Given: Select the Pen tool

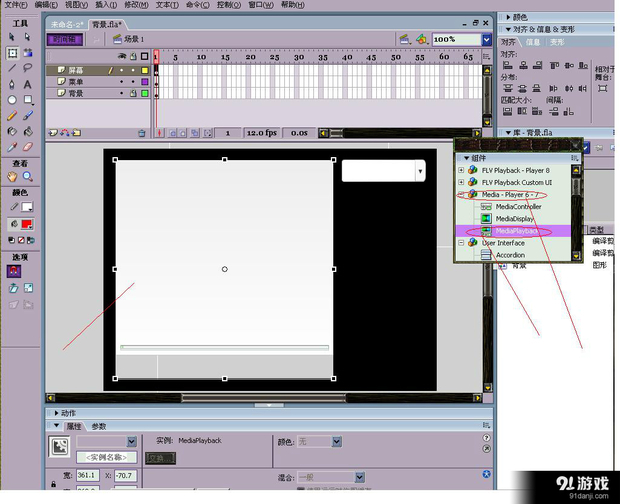Looking at the screenshot, I should pyautogui.click(x=12, y=84).
